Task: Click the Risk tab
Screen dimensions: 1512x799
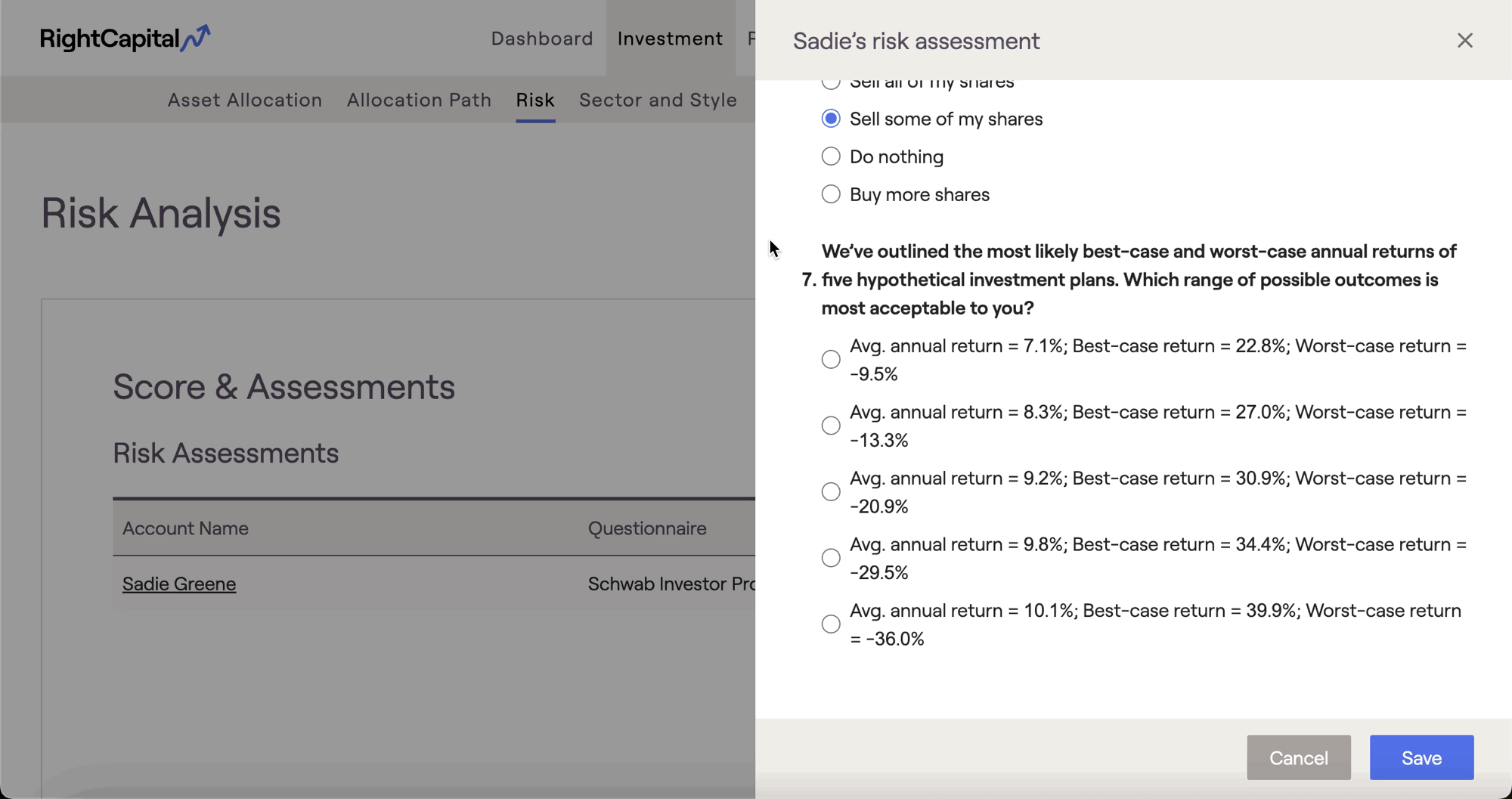Action: pyautogui.click(x=535, y=100)
